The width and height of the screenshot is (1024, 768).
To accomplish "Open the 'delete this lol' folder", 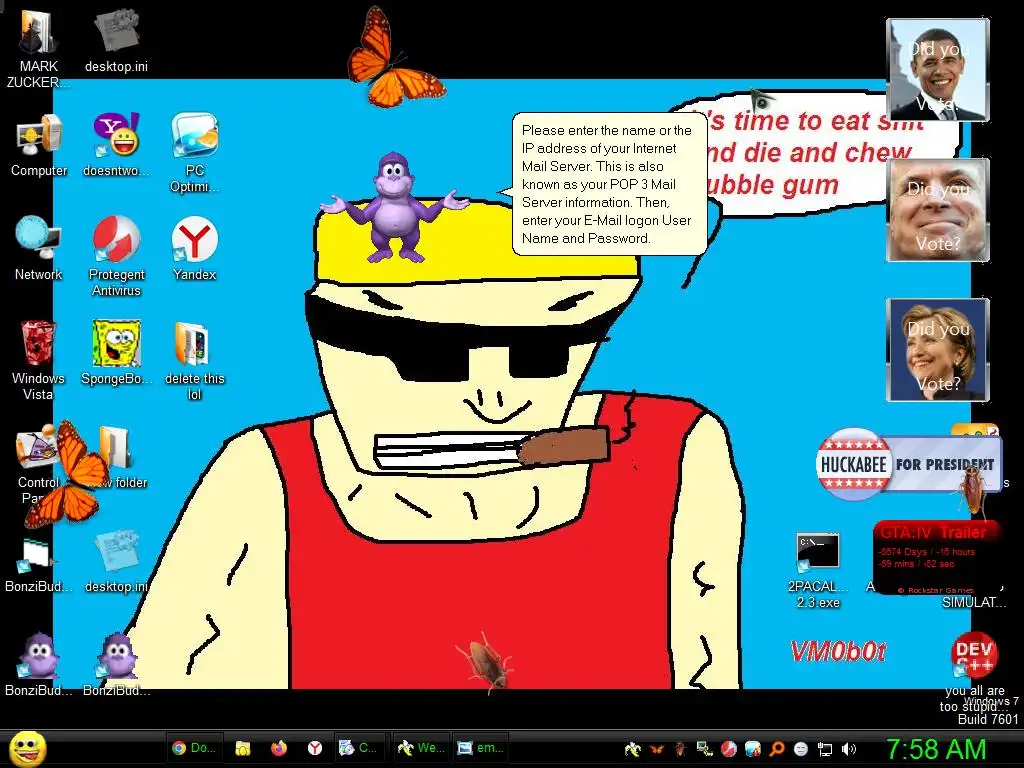I will pos(195,360).
